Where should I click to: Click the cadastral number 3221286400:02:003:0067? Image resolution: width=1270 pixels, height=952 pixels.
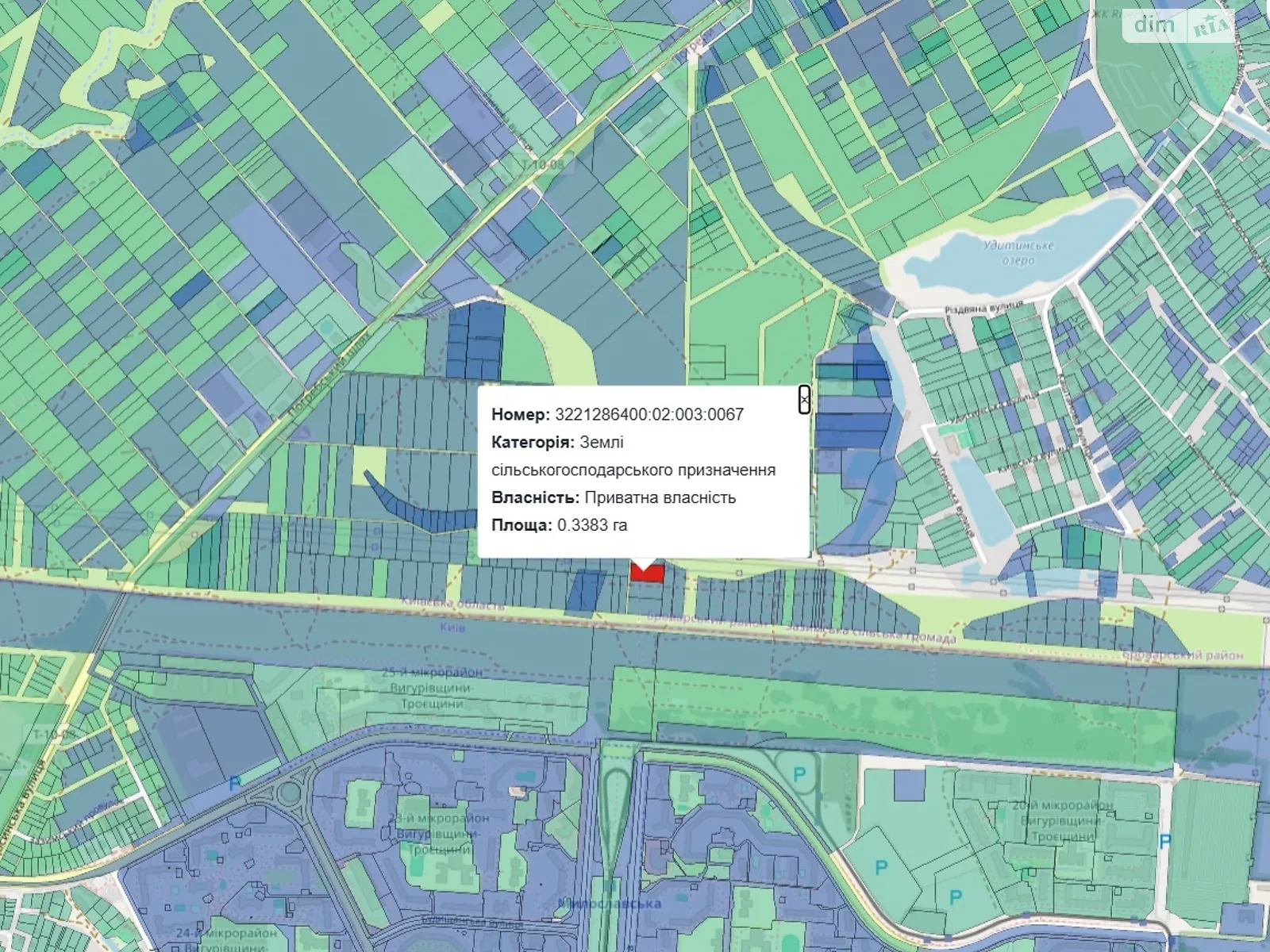click(649, 414)
